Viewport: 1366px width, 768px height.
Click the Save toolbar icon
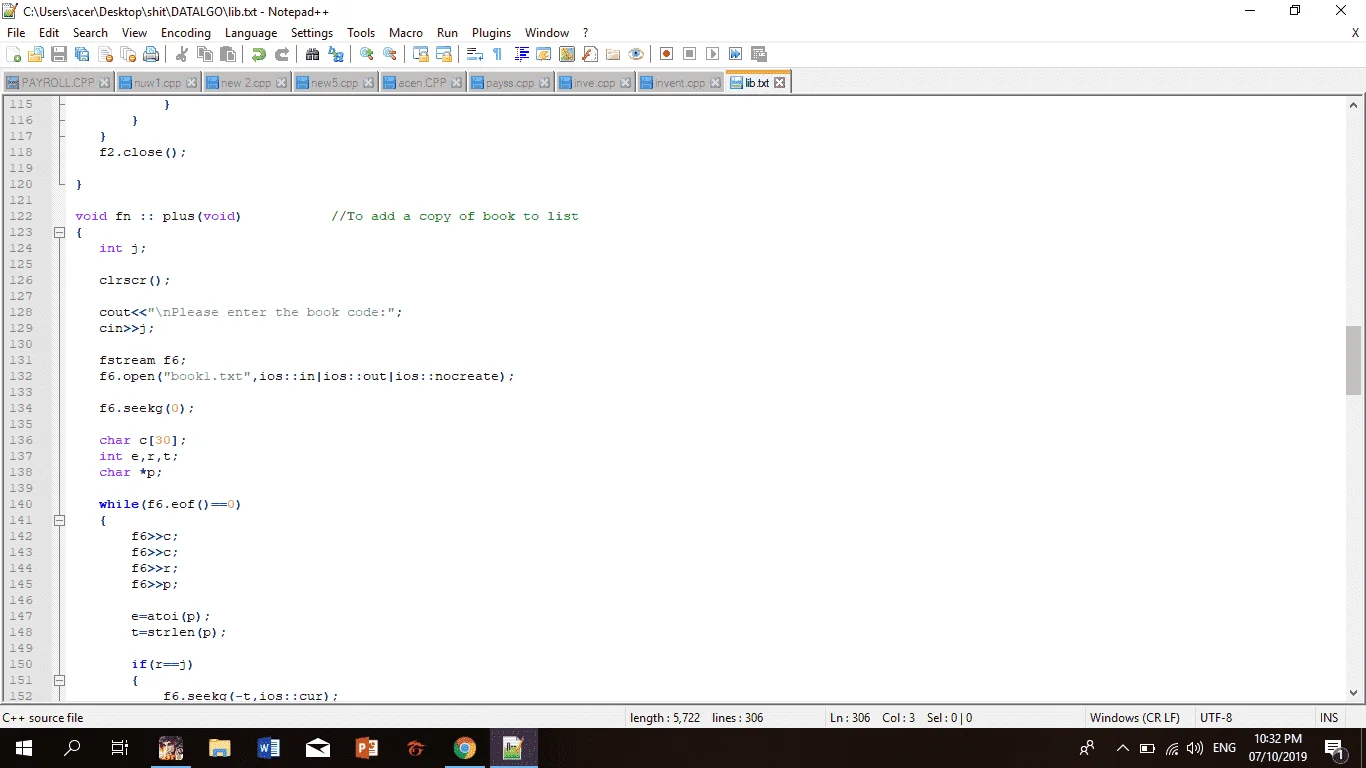59,54
